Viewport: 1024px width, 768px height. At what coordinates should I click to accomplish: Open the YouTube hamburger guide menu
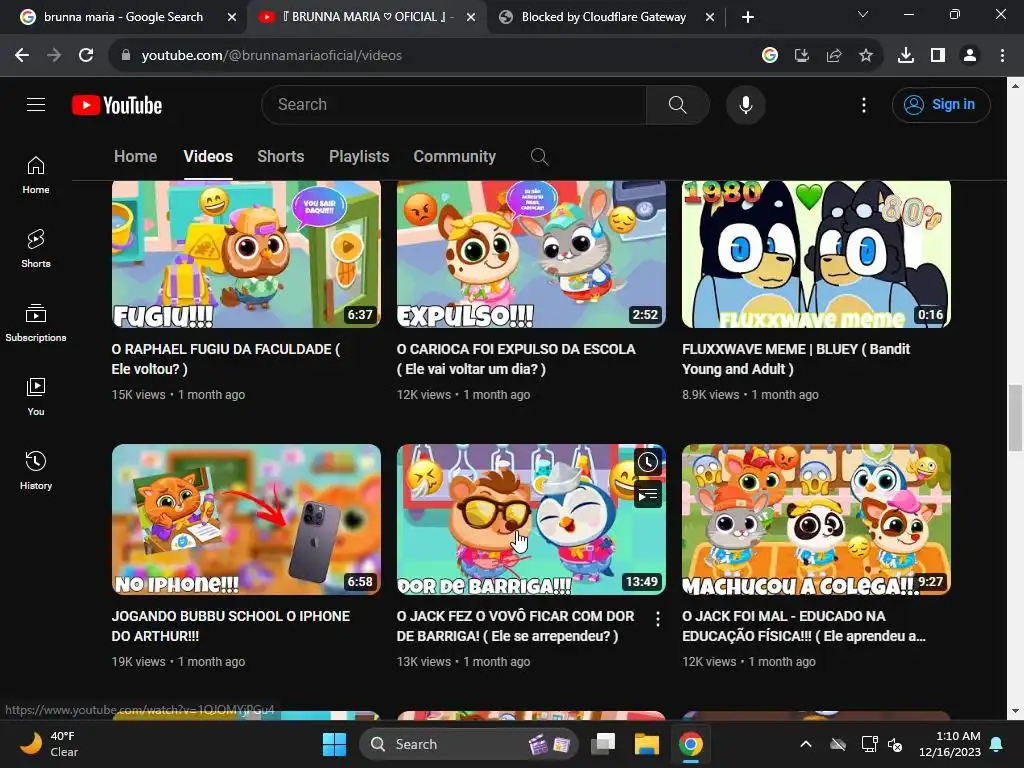pyautogui.click(x=36, y=104)
